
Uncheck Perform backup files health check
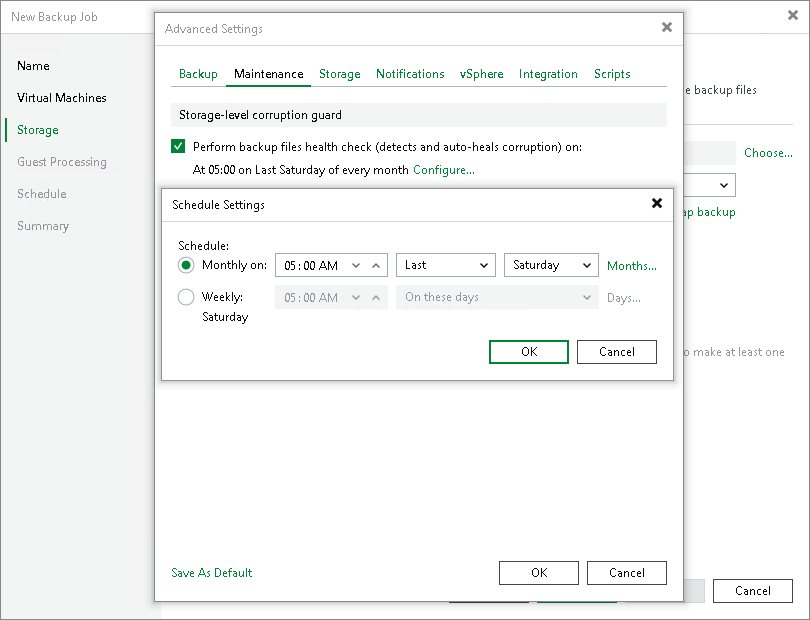coord(178,146)
